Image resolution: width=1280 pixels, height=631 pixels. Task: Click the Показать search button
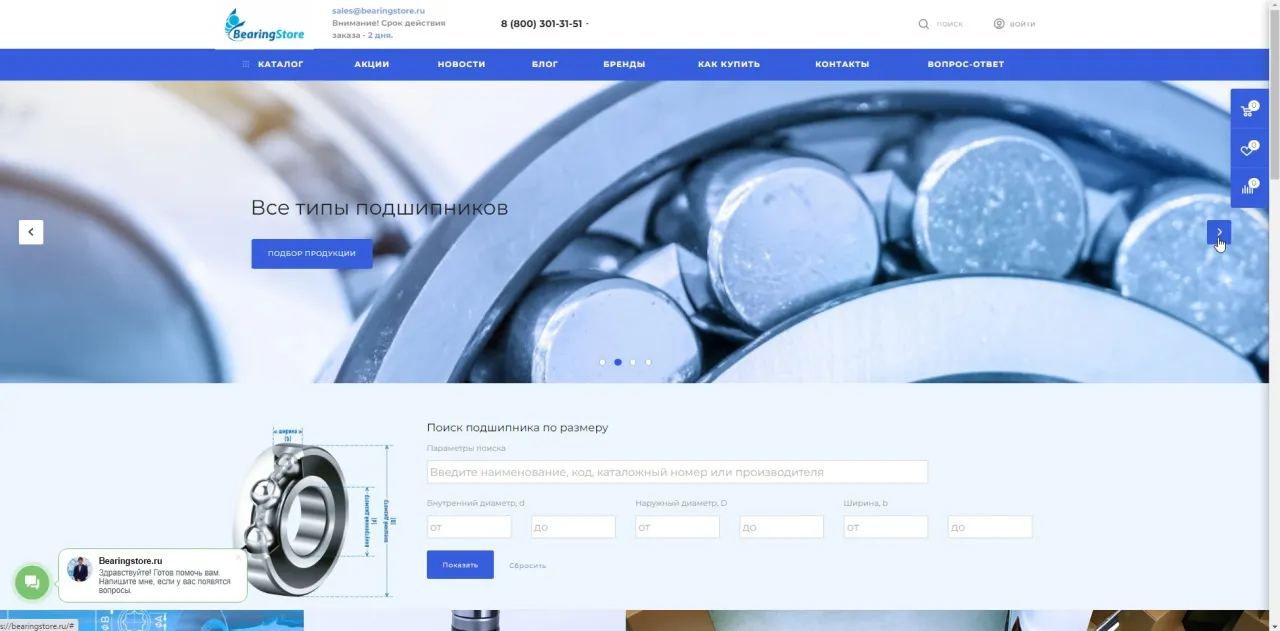(460, 565)
